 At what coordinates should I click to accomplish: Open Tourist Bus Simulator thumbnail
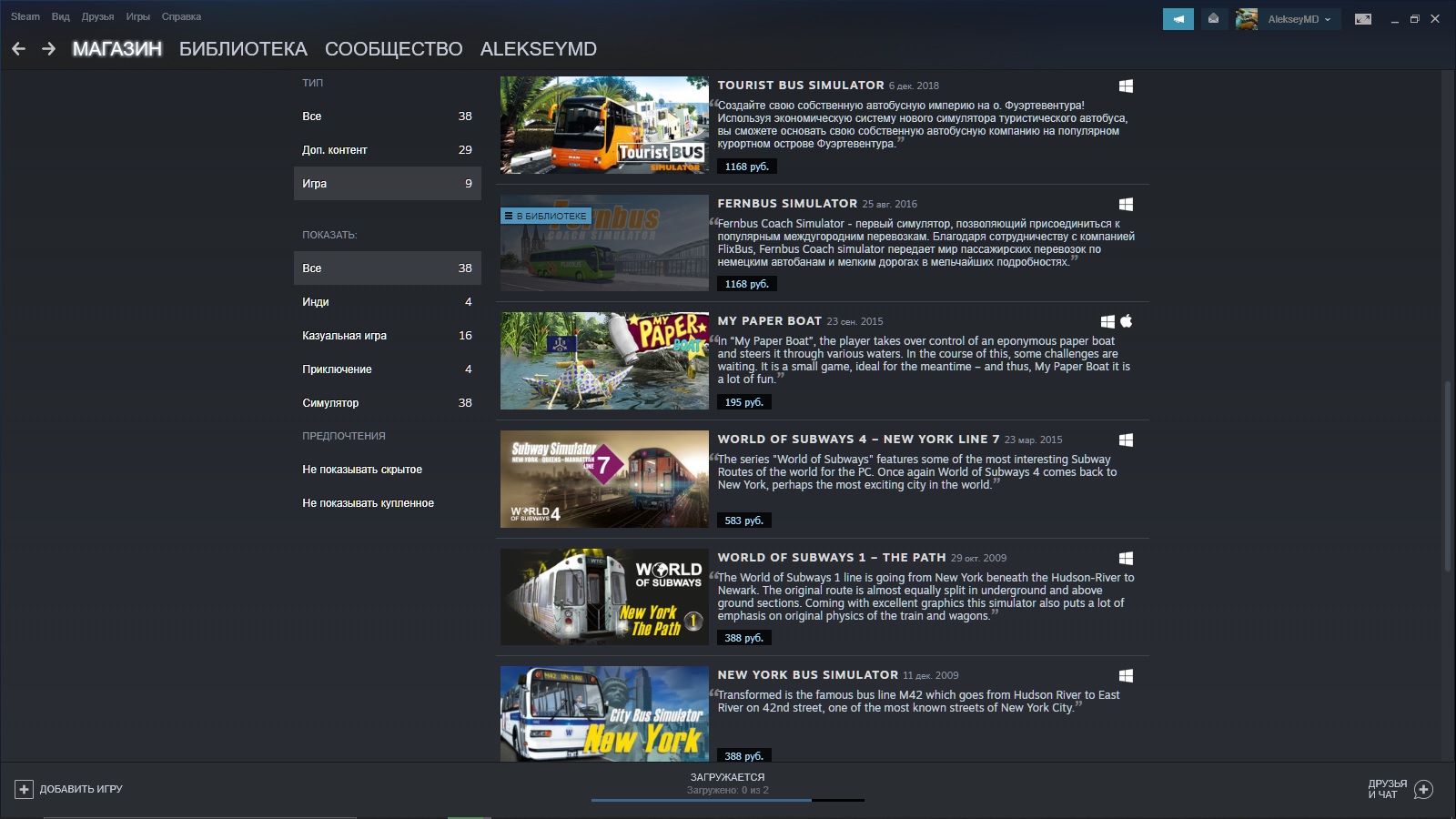point(604,125)
